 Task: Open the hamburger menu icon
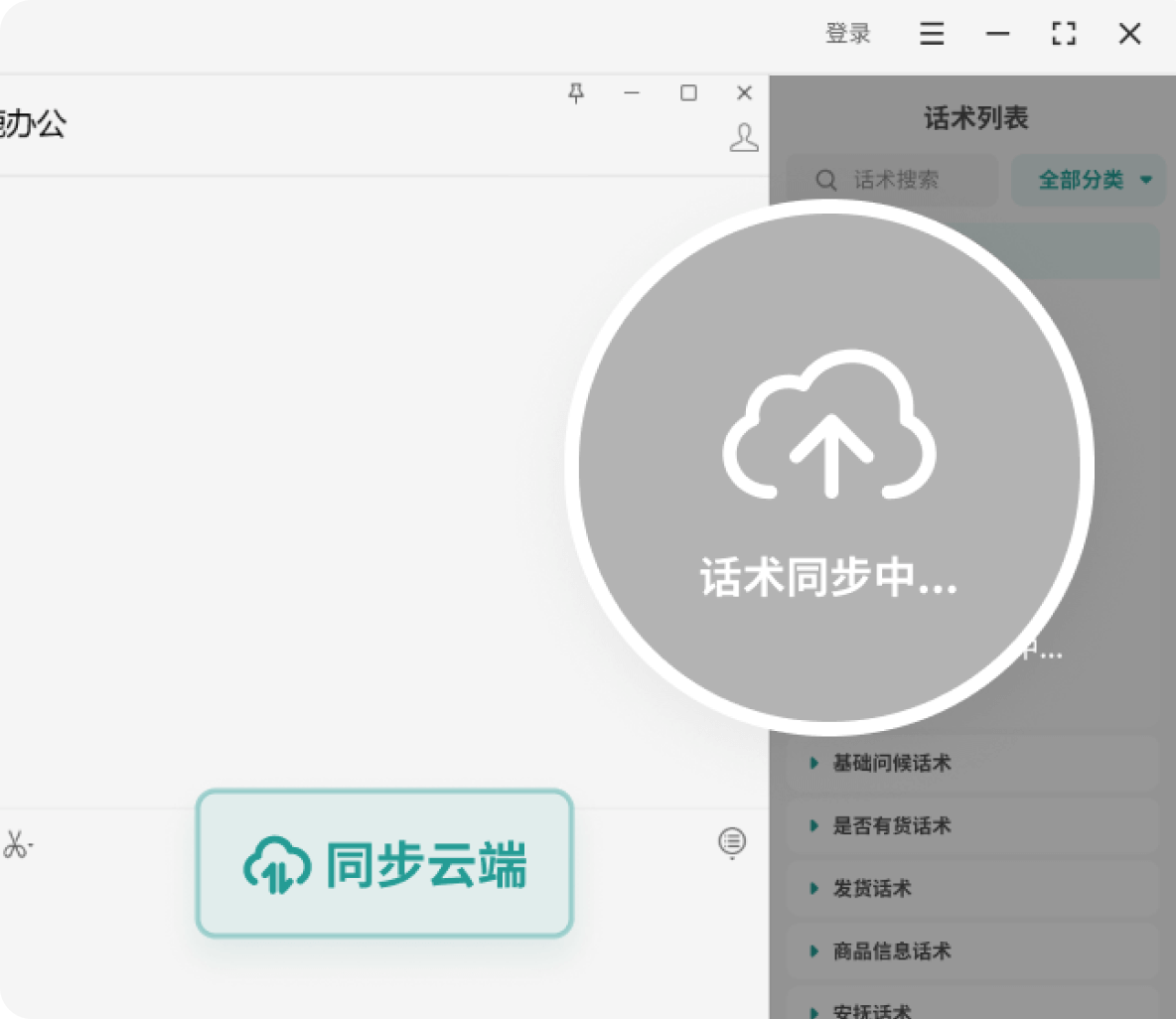pyautogui.click(x=932, y=34)
